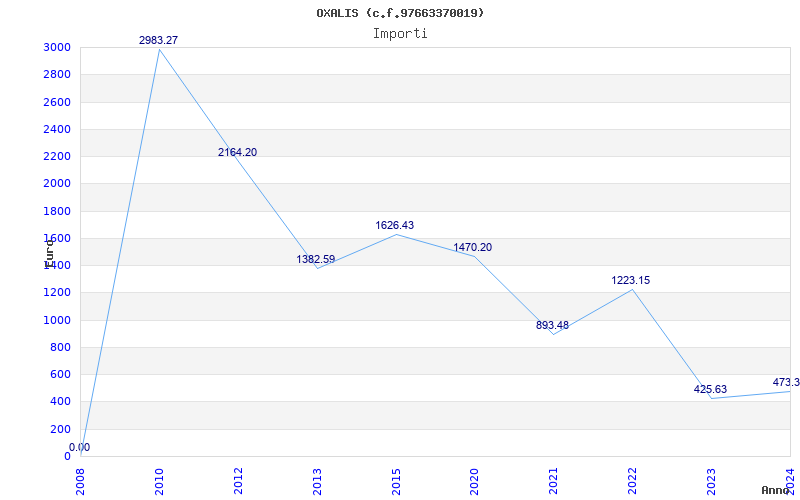Click the chart title OXALIS (c.f.97663370019)

click(x=400, y=13)
